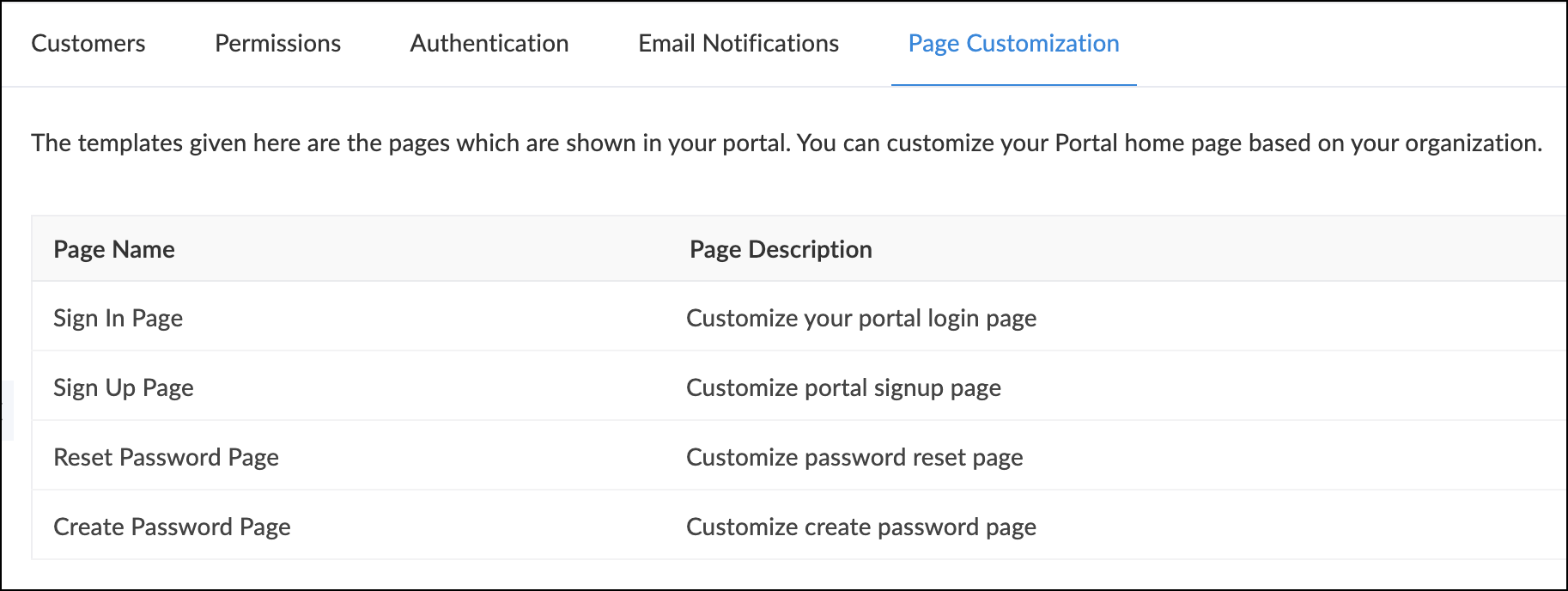Image resolution: width=1568 pixels, height=591 pixels.
Task: Click the Page Name column header
Action: click(114, 249)
